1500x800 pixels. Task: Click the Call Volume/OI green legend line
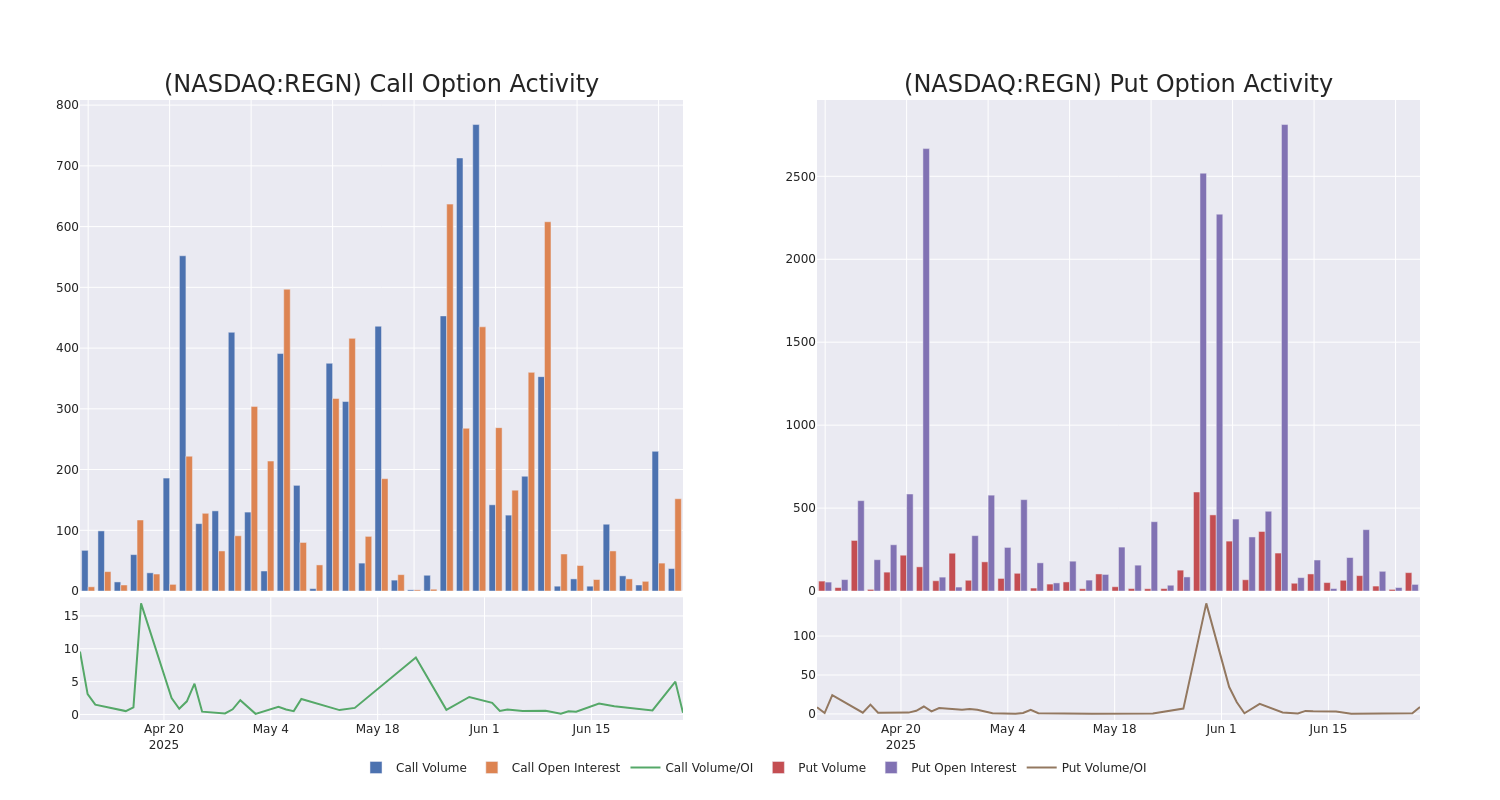pyautogui.click(x=645, y=768)
